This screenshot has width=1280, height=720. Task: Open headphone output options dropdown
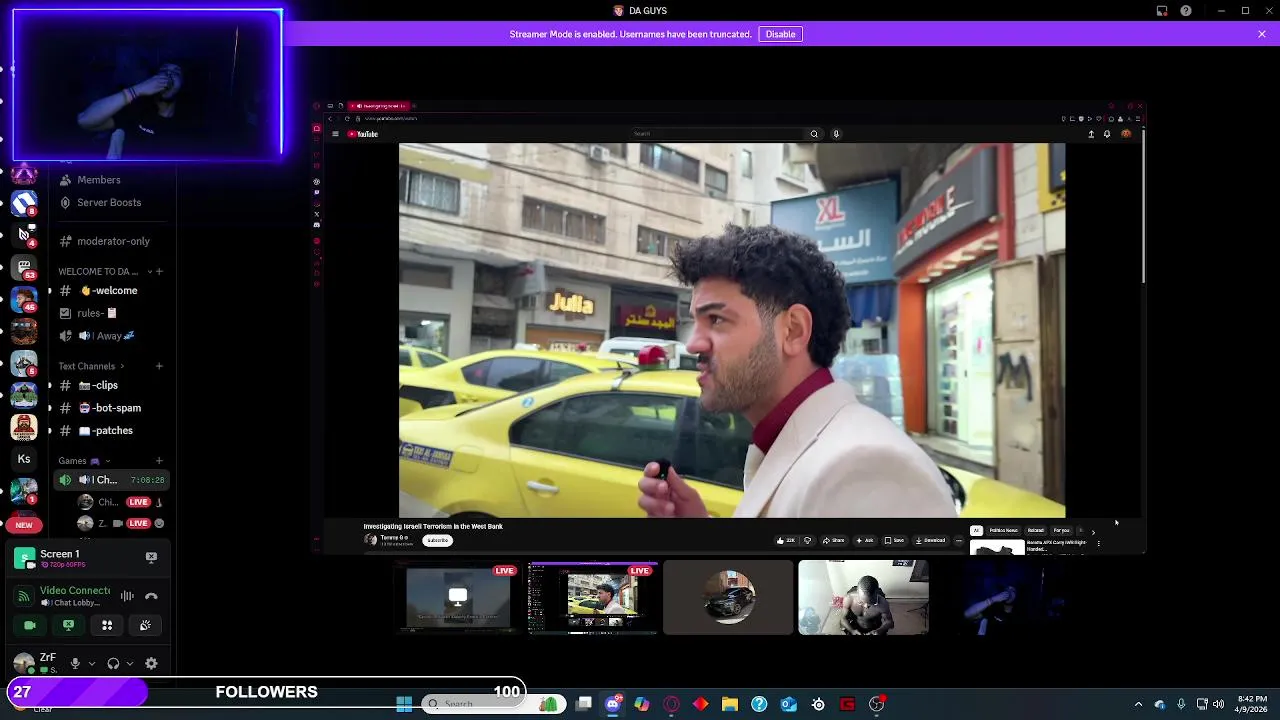pos(130,664)
